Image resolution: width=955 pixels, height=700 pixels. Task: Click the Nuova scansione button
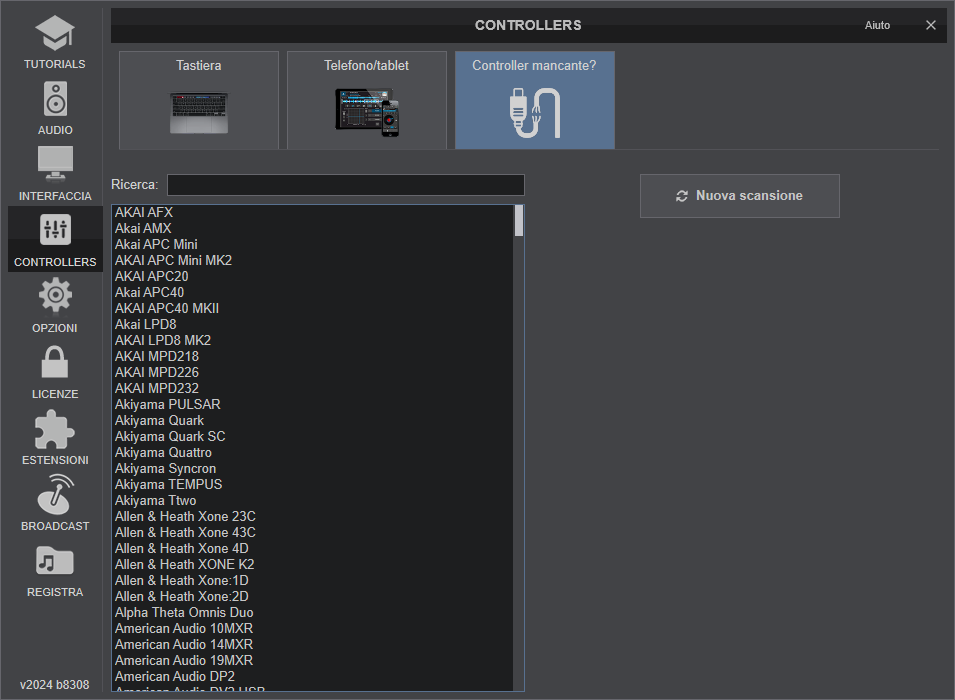tap(739, 196)
